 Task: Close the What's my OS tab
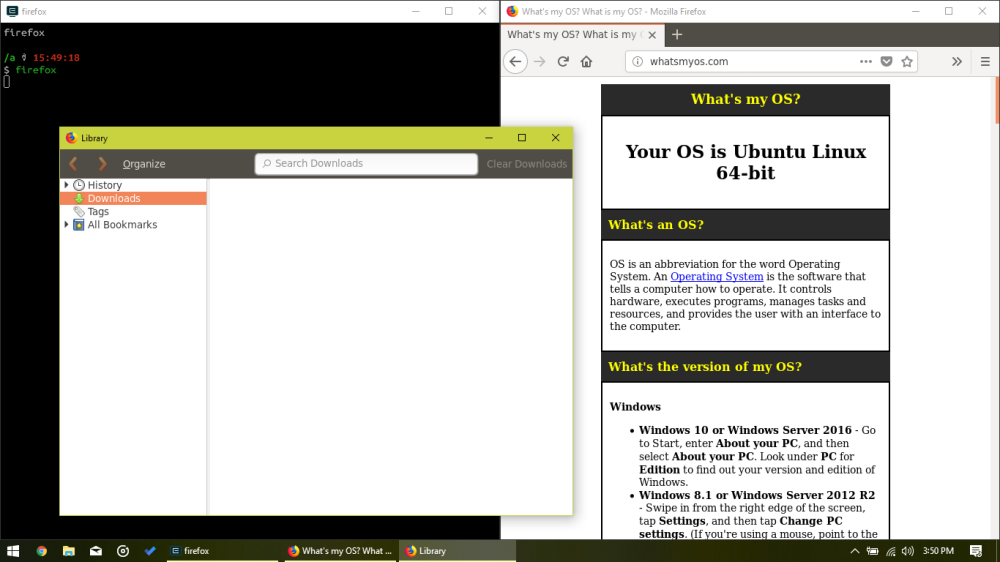(652, 35)
